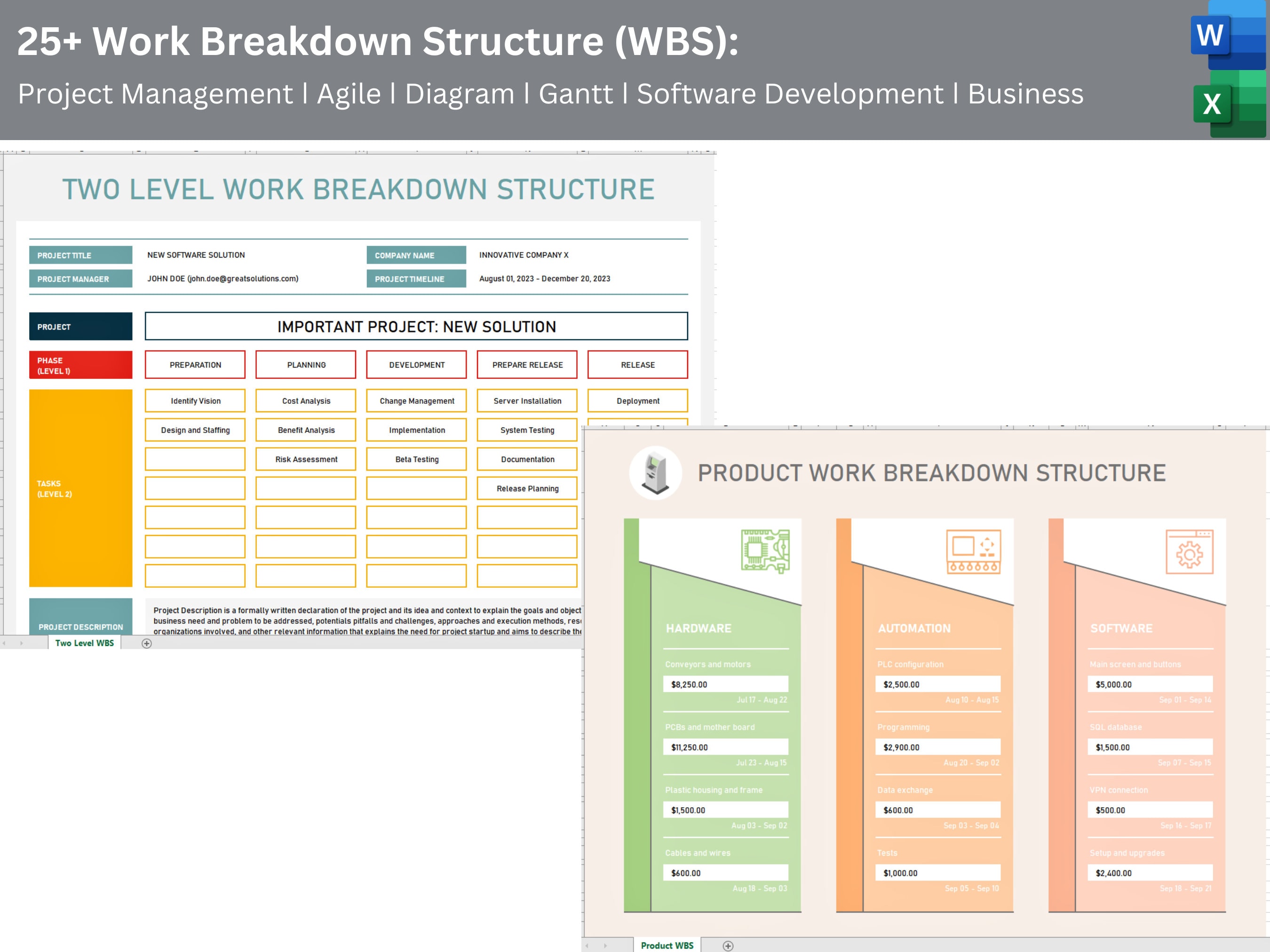
Task: Add a new sheet next to Two Level WBS tab
Action: pyautogui.click(x=147, y=643)
